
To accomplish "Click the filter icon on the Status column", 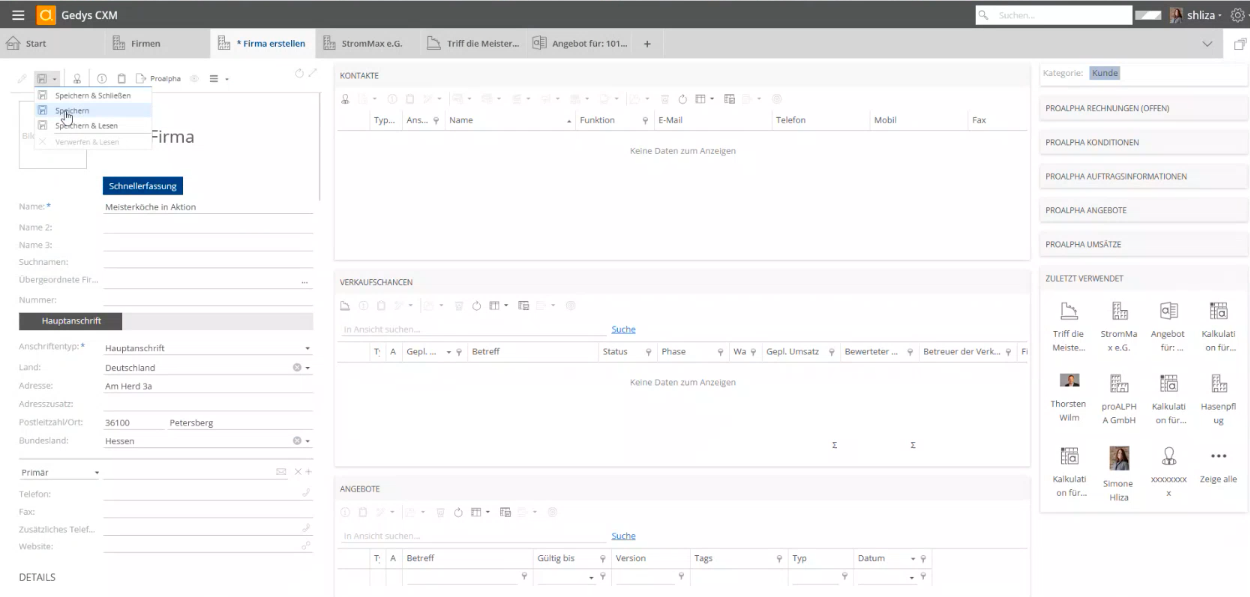I will pos(648,352).
